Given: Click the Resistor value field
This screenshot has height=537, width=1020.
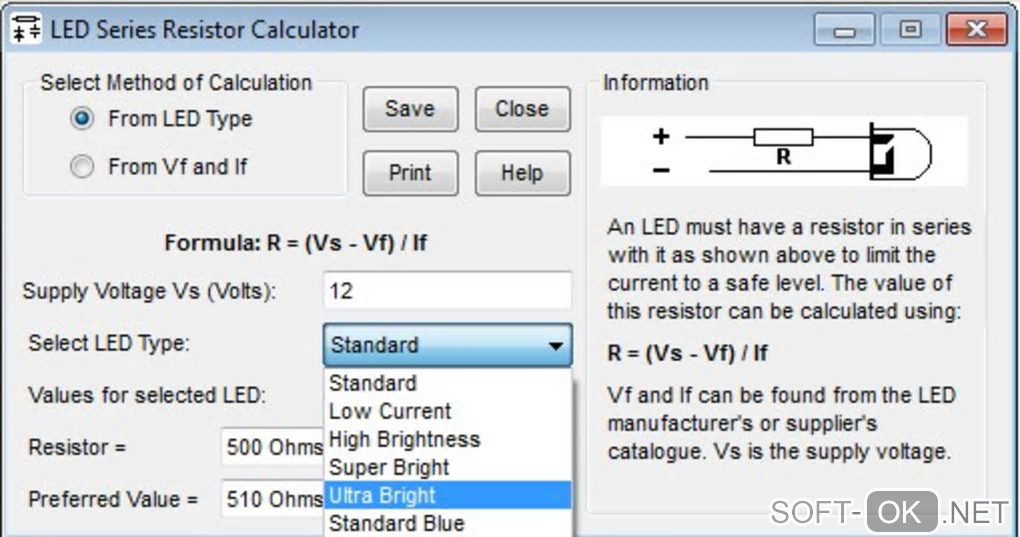Looking at the screenshot, I should [x=273, y=447].
